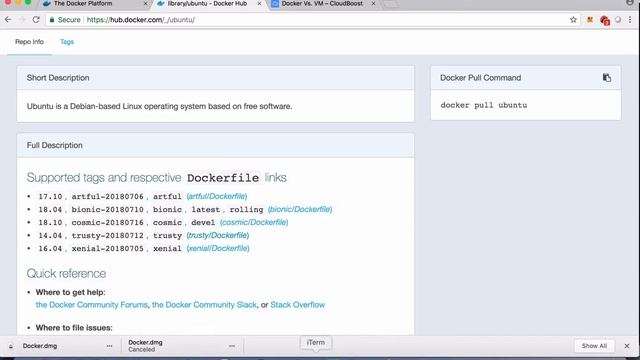Open the Chrome three-dot menu
The width and height of the screenshot is (640, 360).
(x=630, y=20)
